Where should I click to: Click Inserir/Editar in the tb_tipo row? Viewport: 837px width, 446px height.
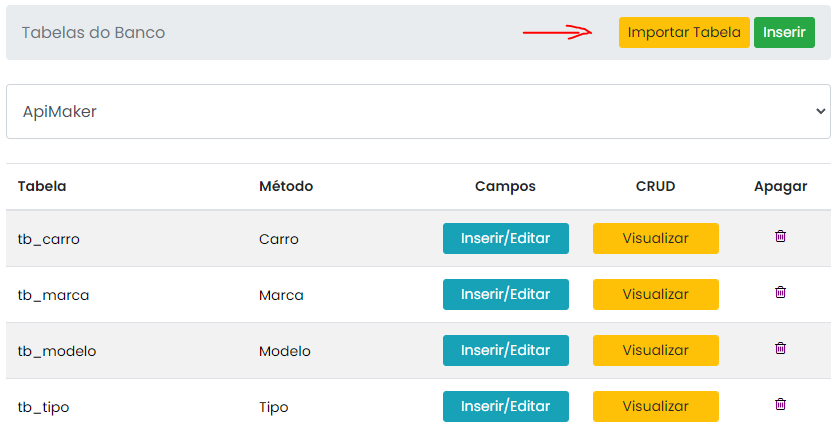click(505, 407)
